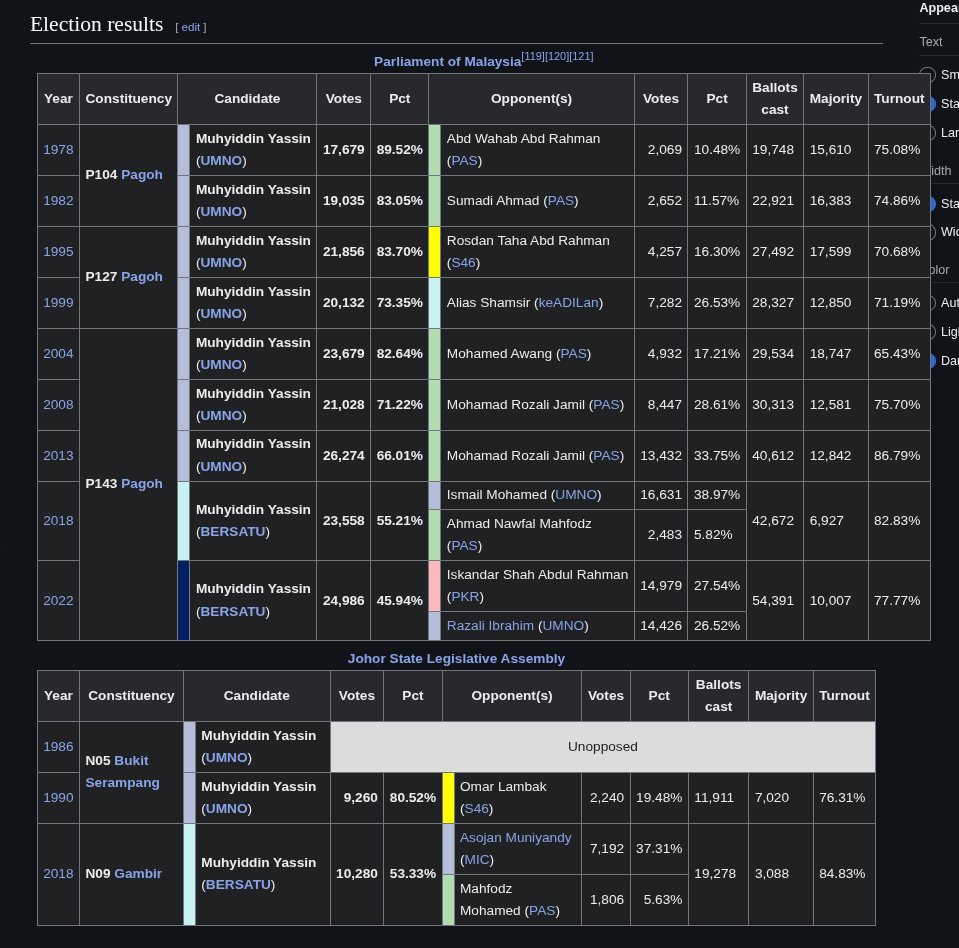Click the edit link beside Election results
This screenshot has height=948, width=959.
[x=190, y=28]
